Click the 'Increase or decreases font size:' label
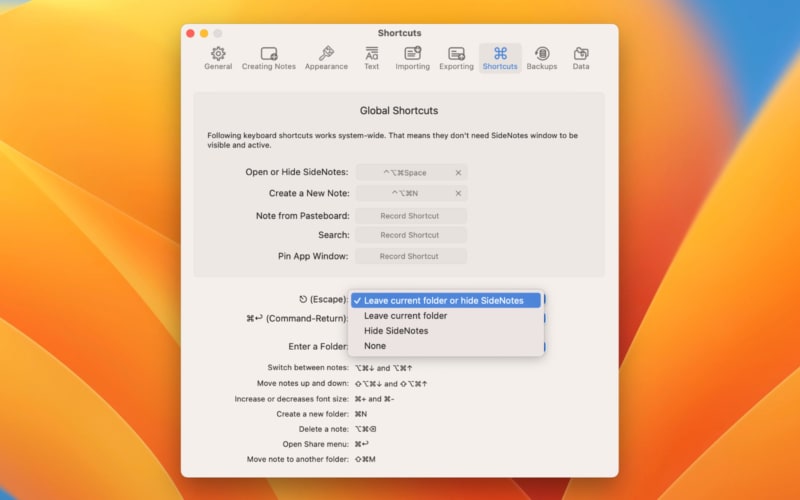The width and height of the screenshot is (800, 500). [292, 399]
